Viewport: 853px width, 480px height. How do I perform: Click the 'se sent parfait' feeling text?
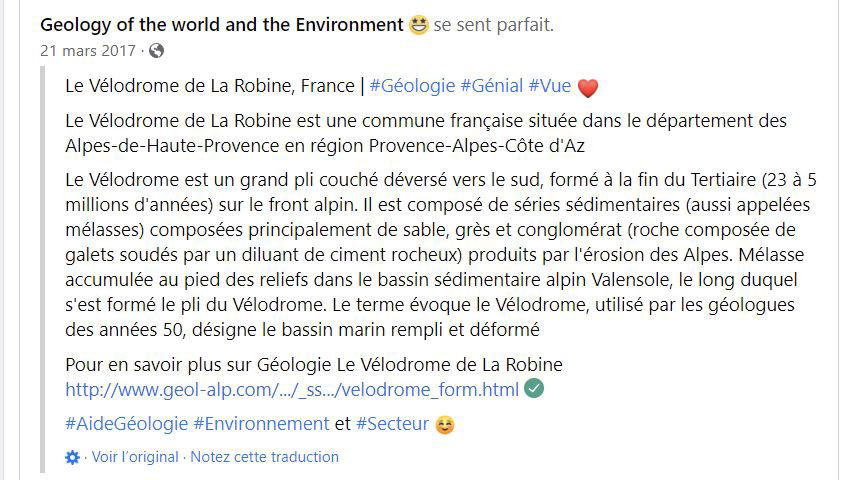click(x=493, y=25)
